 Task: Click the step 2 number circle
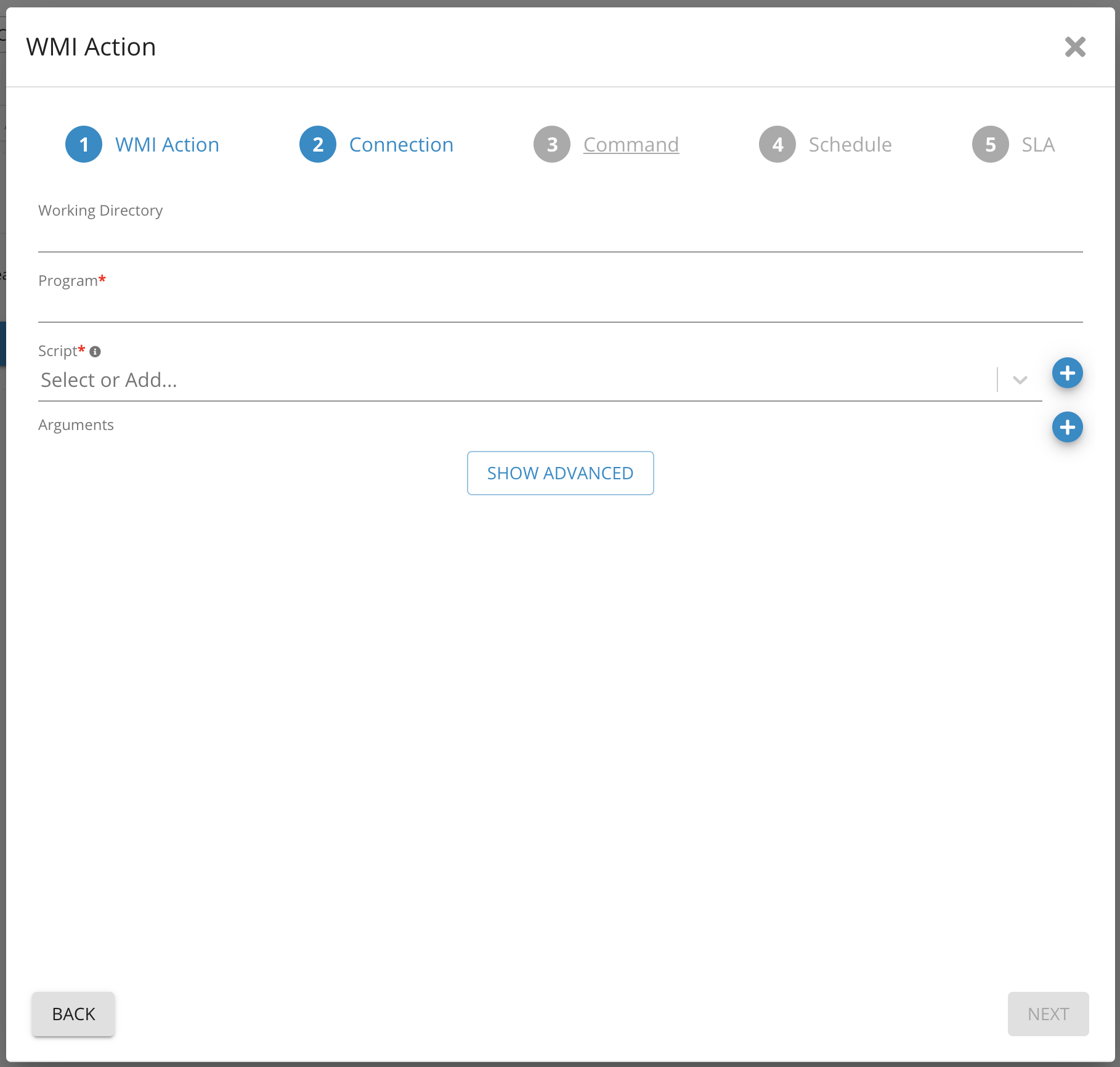(318, 145)
